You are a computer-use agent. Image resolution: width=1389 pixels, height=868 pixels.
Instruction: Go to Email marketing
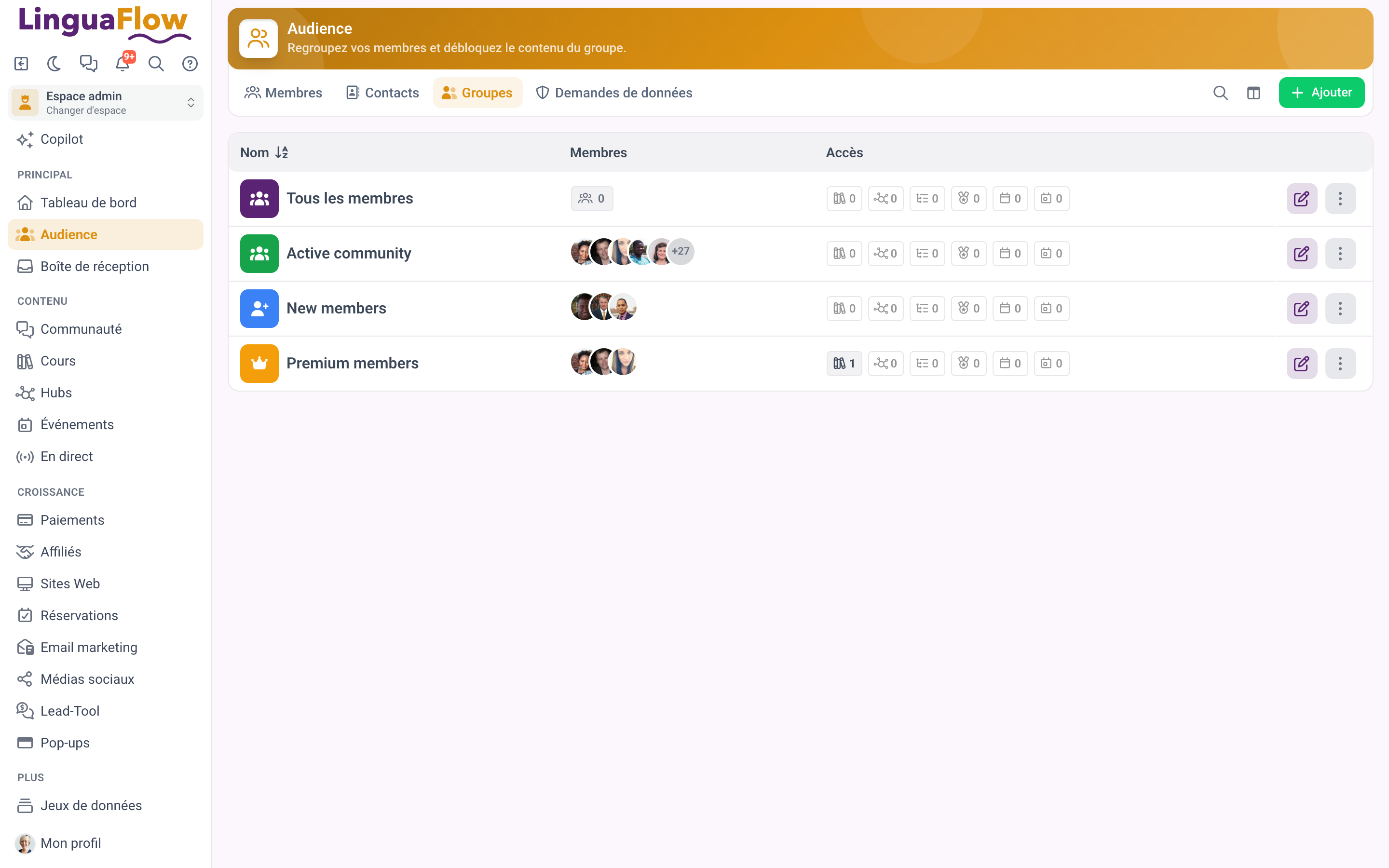106,648
